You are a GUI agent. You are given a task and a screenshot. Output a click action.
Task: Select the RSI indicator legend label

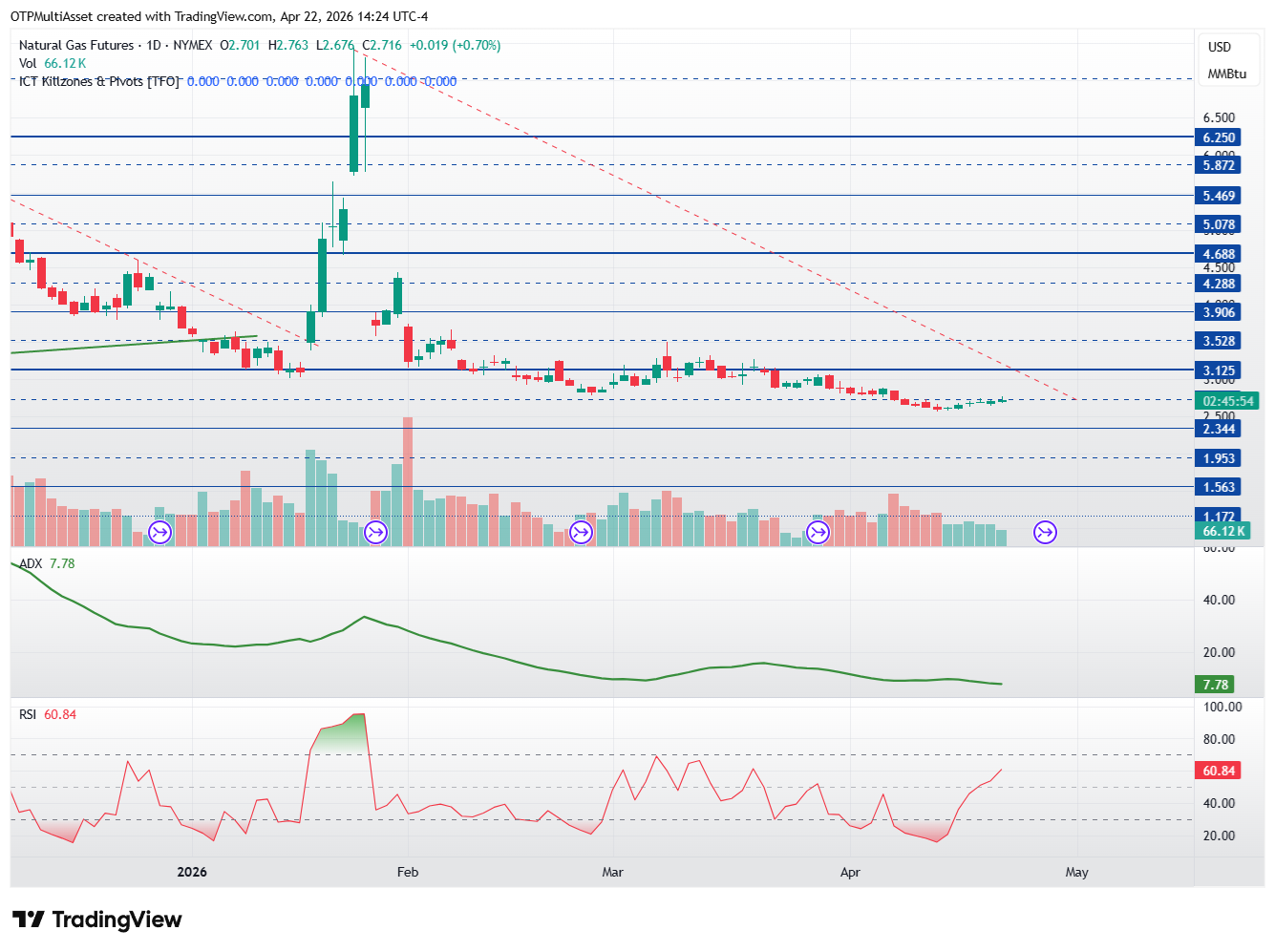(28, 714)
